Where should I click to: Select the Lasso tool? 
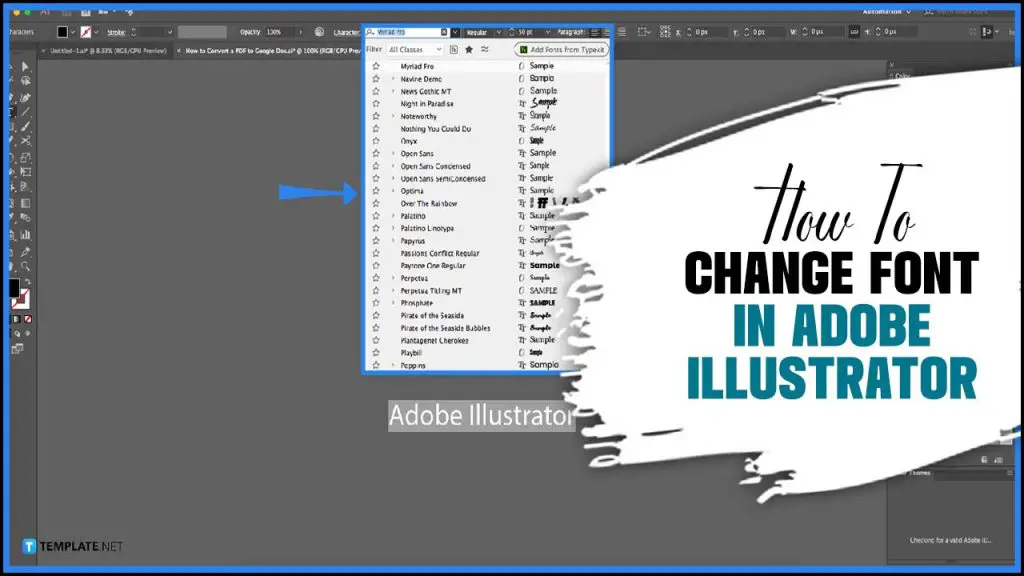click(25, 81)
